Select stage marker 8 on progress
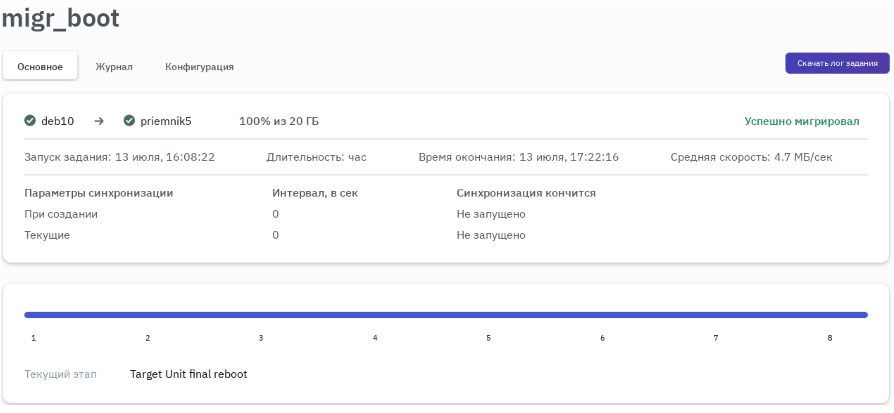 (x=830, y=338)
